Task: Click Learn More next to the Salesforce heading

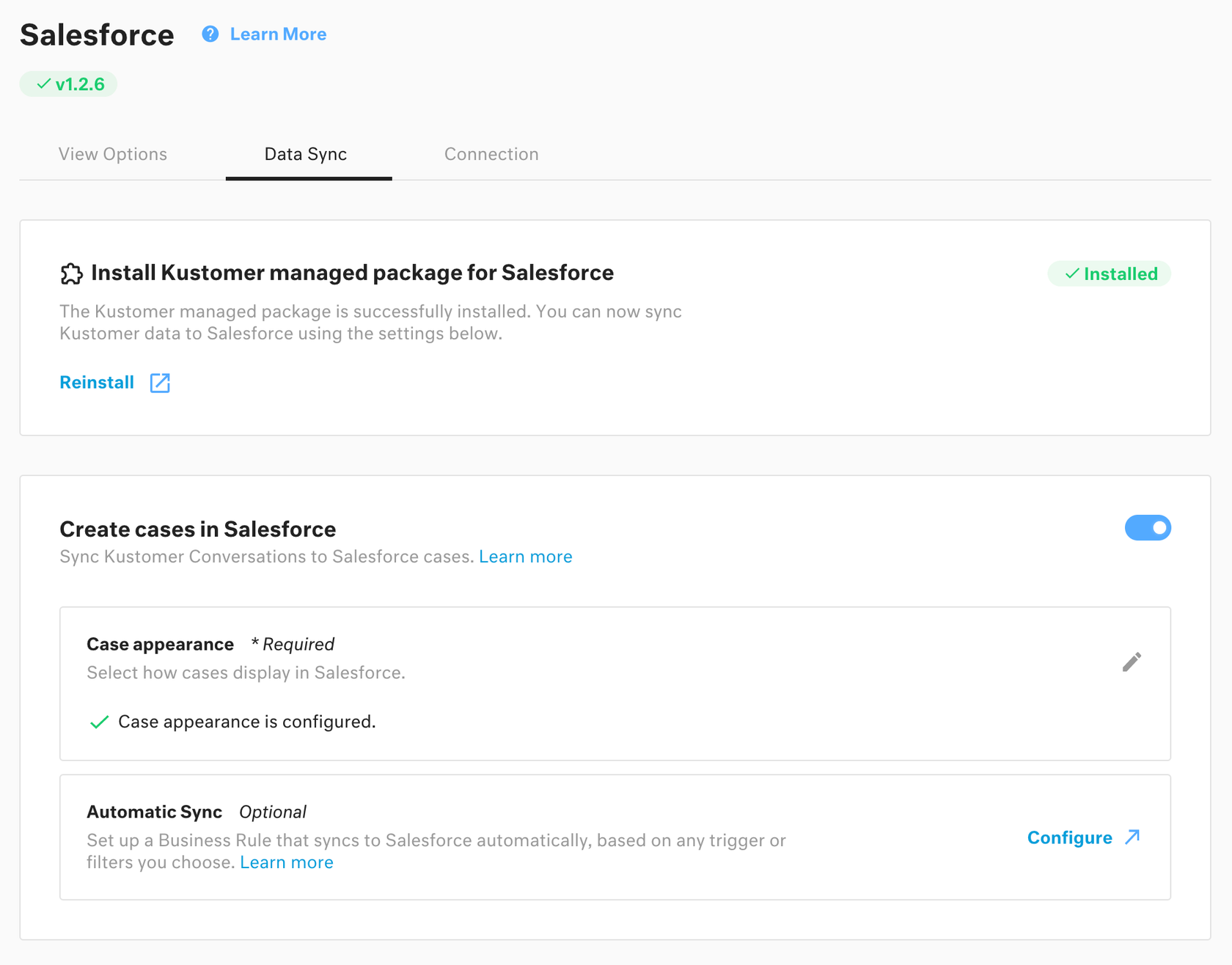Action: [x=277, y=34]
